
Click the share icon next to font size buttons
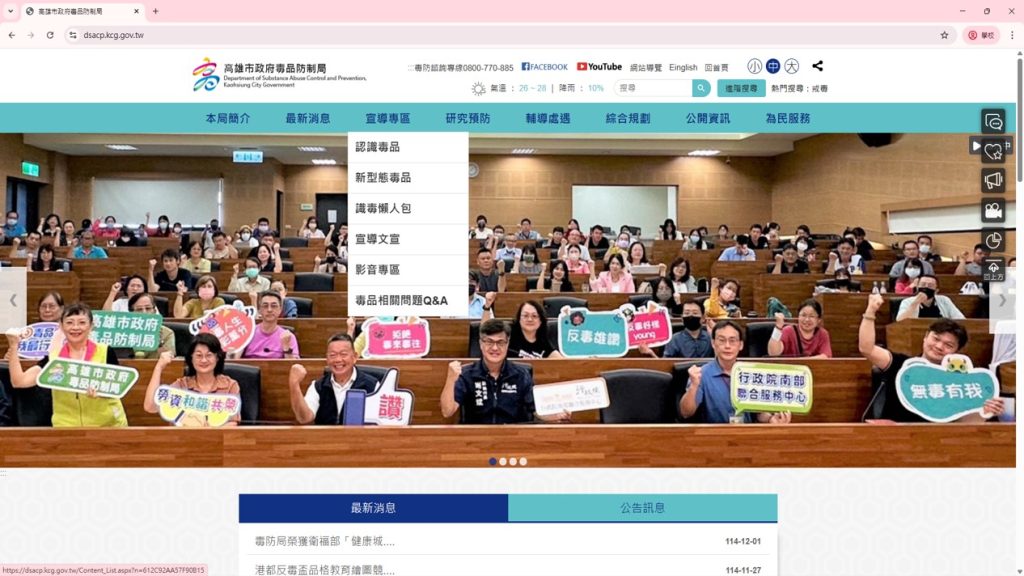817,66
